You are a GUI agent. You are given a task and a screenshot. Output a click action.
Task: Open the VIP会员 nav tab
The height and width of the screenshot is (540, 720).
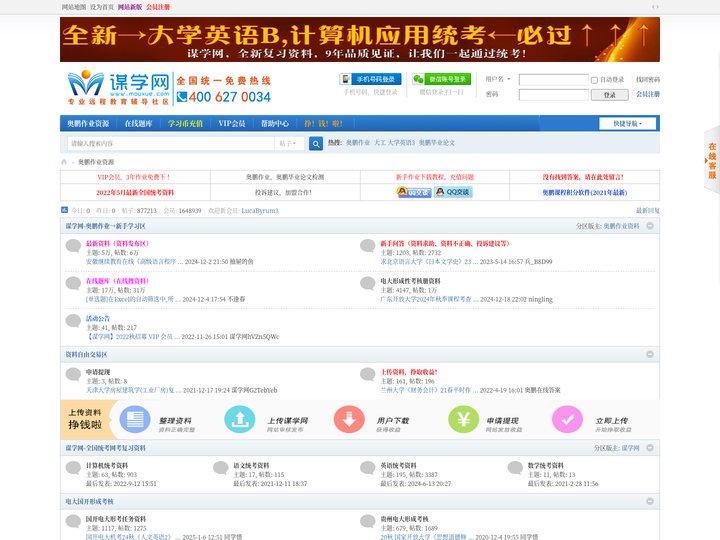231,124
